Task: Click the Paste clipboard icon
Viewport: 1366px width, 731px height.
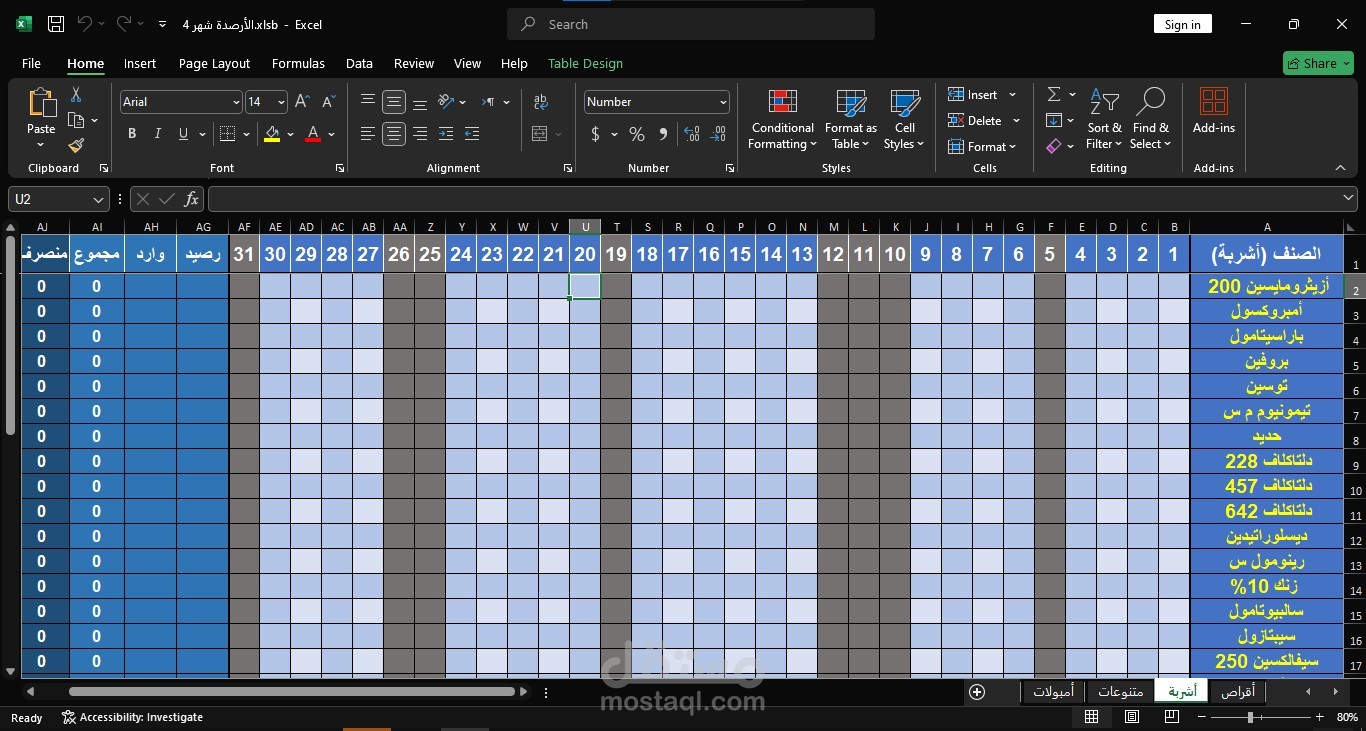Action: pyautogui.click(x=41, y=103)
